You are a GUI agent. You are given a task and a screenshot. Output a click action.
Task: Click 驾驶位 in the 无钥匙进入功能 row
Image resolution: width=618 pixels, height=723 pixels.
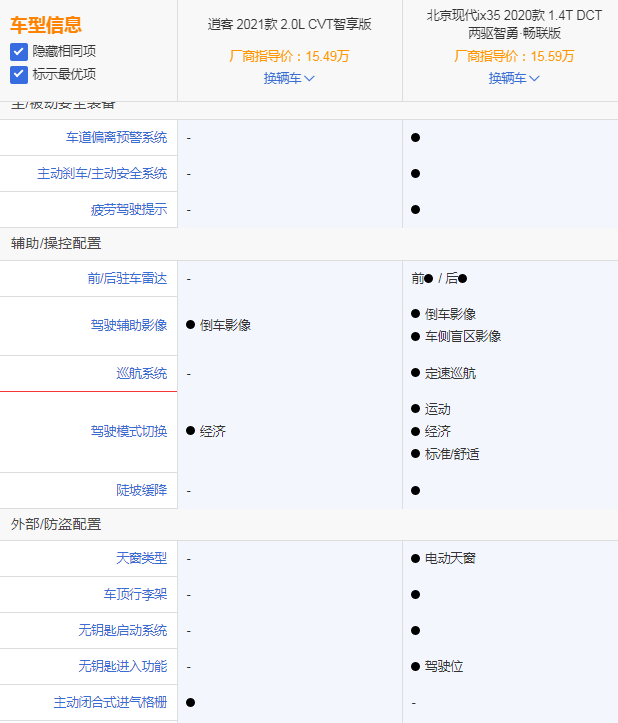444,666
